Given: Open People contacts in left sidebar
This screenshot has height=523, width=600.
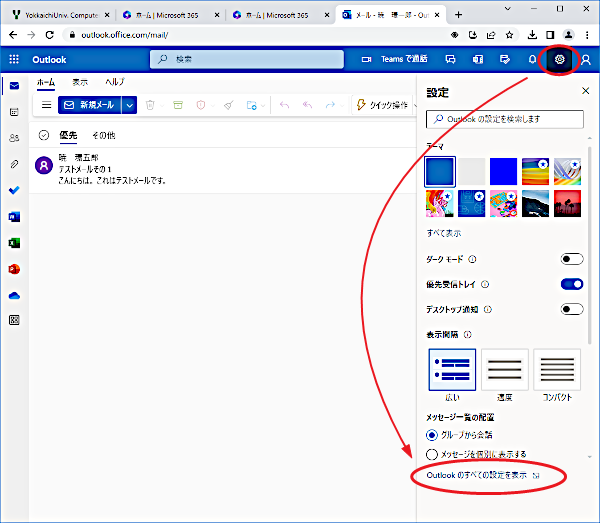Looking at the screenshot, I should pyautogui.click(x=14, y=138).
